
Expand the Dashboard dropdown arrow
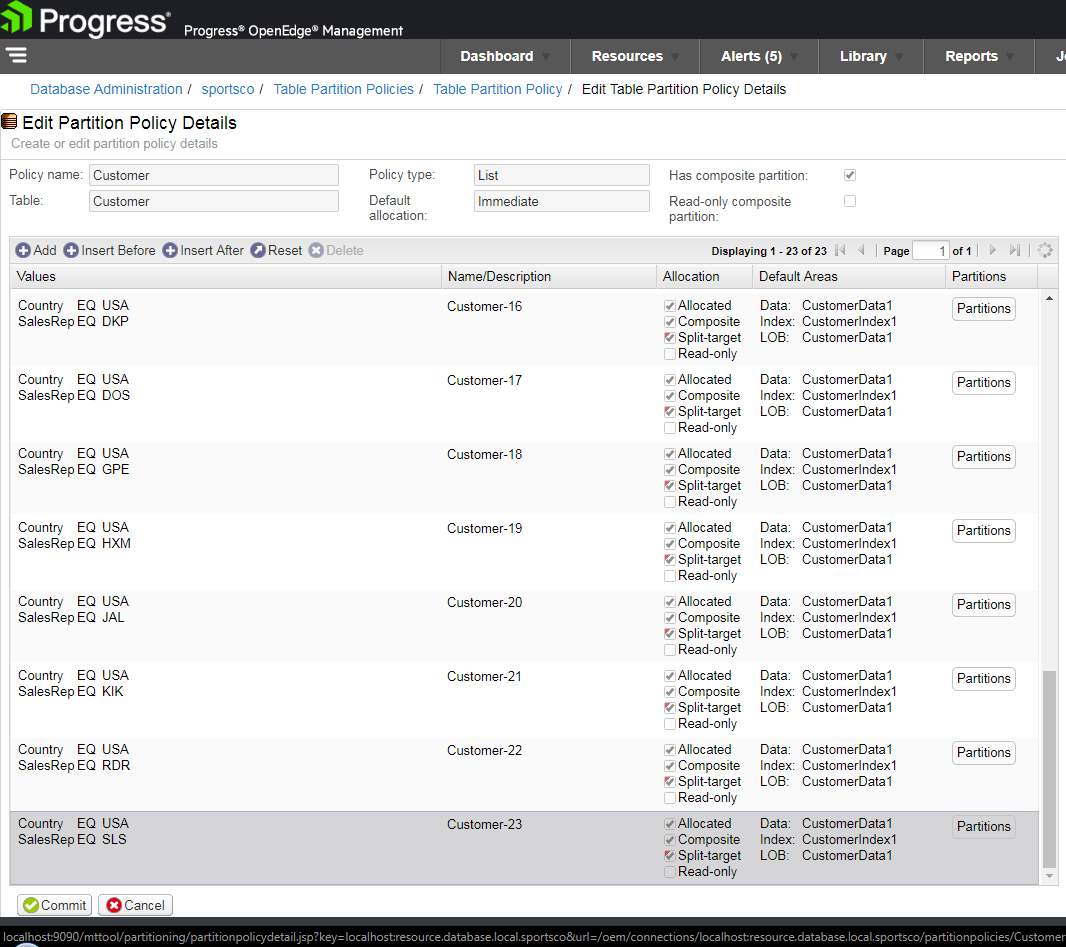546,57
